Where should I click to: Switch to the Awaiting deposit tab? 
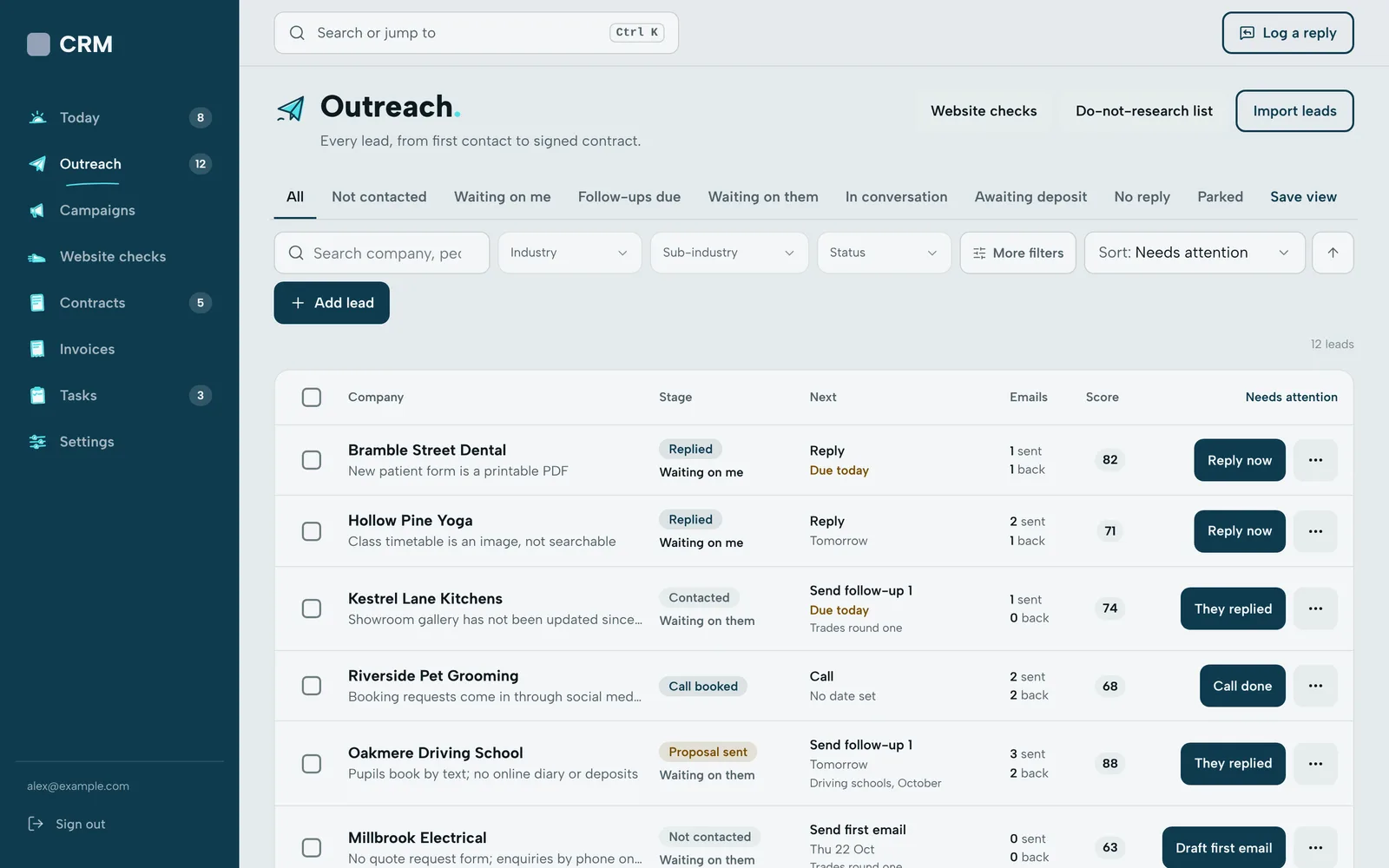point(1030,197)
